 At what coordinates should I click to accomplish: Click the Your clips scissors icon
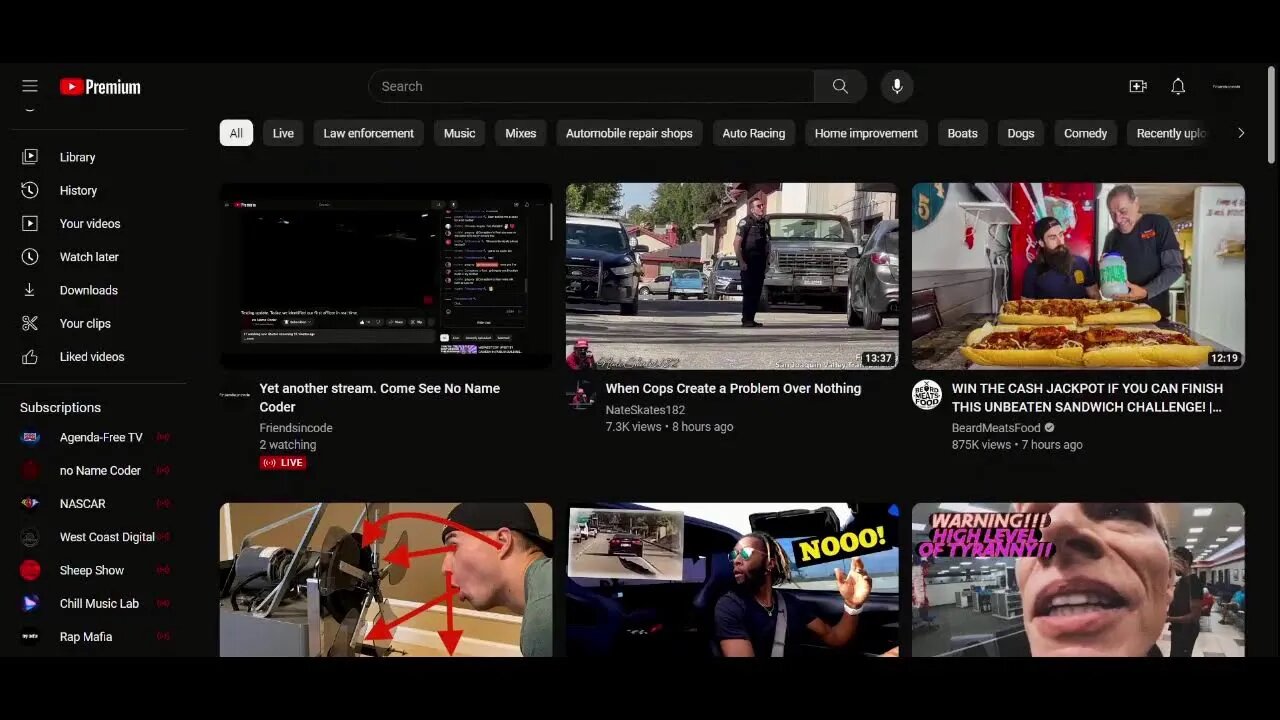pyautogui.click(x=30, y=323)
